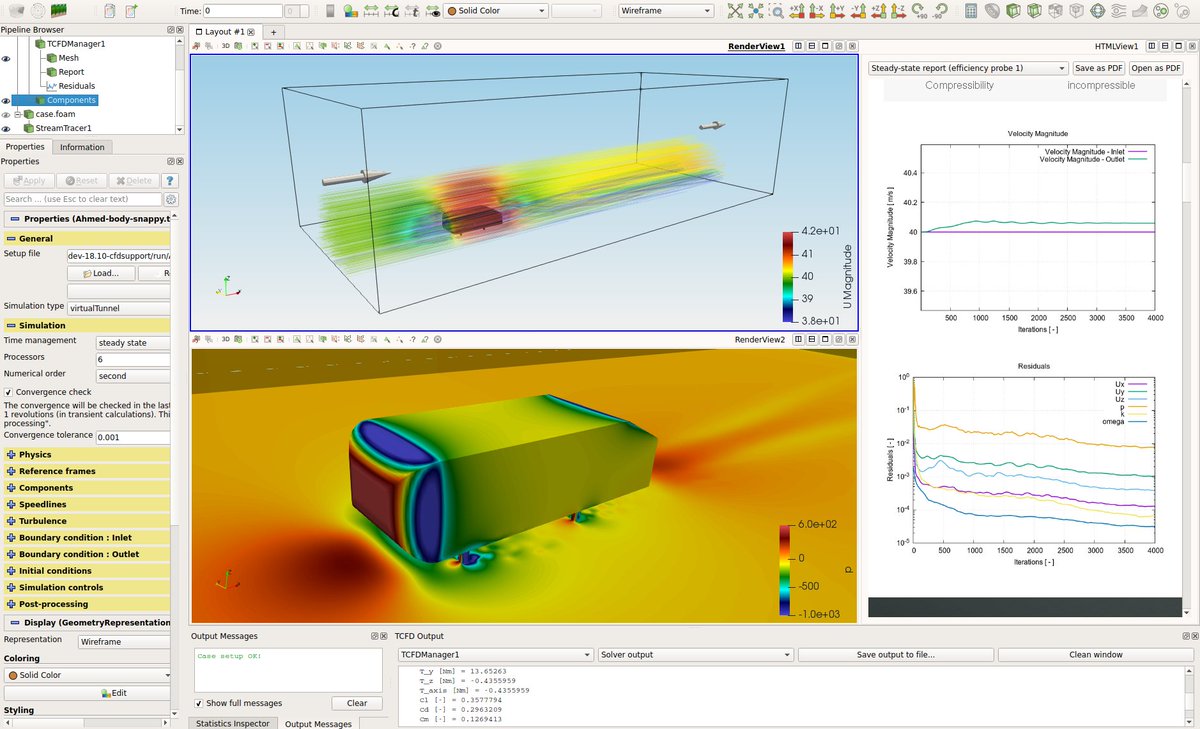Click the Edit coloring button
This screenshot has width=1200, height=729.
point(112,693)
